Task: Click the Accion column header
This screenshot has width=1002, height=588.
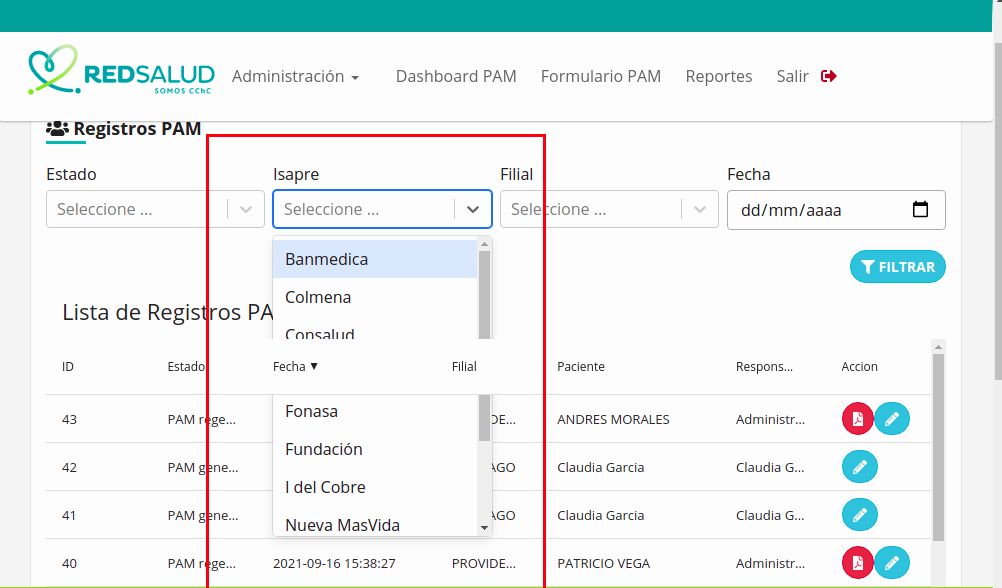Action: [859, 366]
